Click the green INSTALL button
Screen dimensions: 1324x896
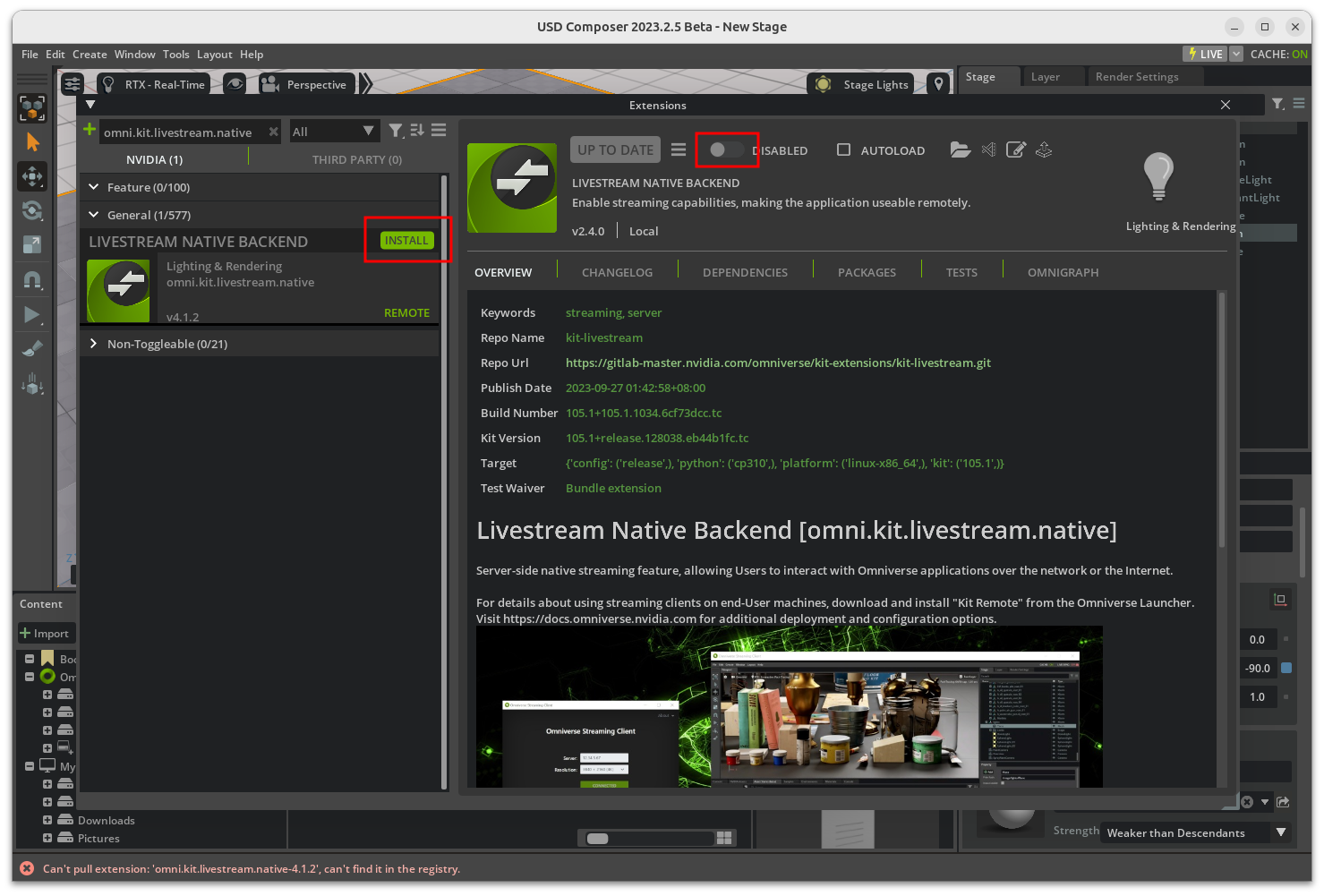tap(406, 240)
